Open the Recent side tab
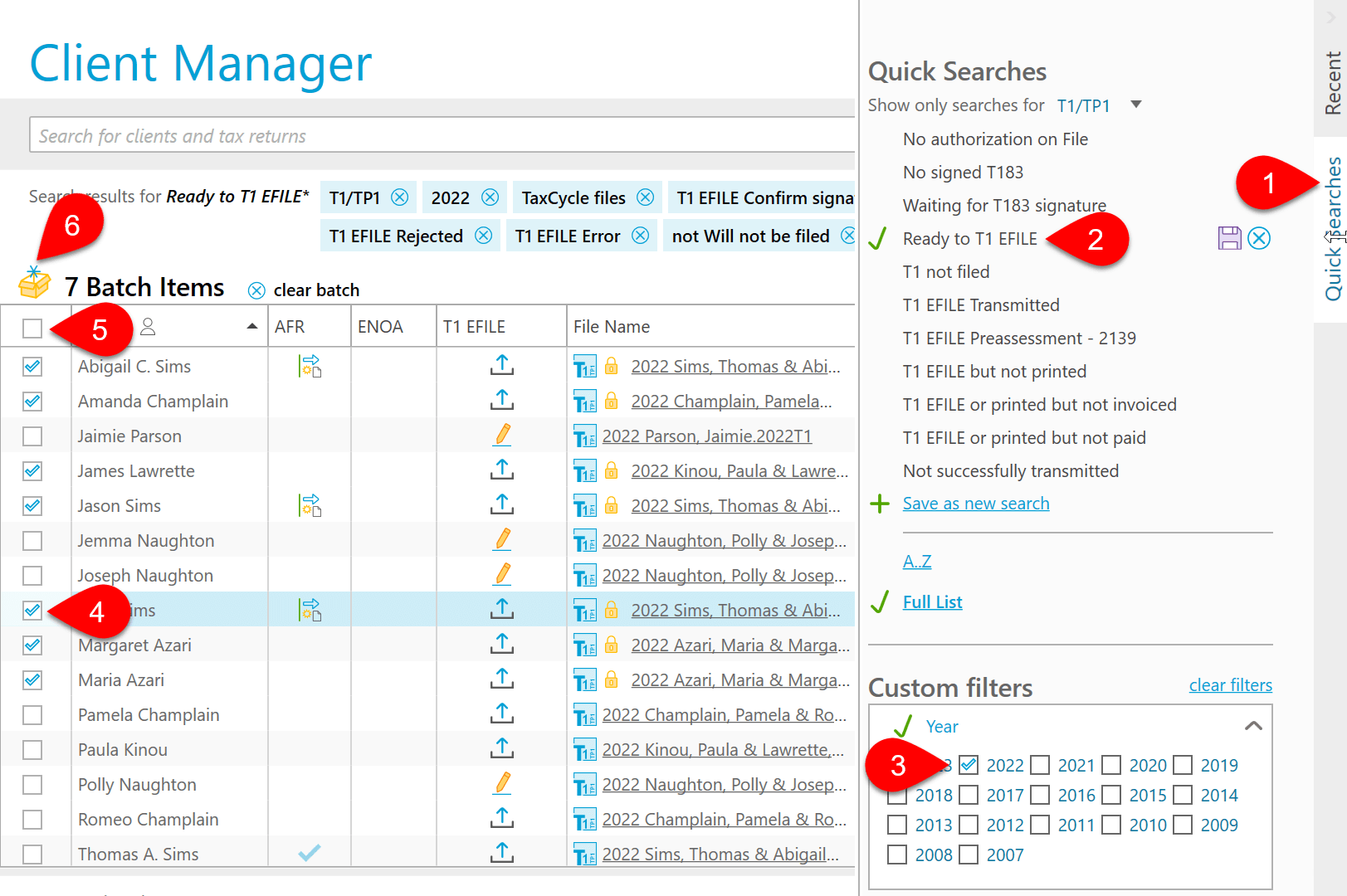The width and height of the screenshot is (1347, 896). (x=1331, y=82)
